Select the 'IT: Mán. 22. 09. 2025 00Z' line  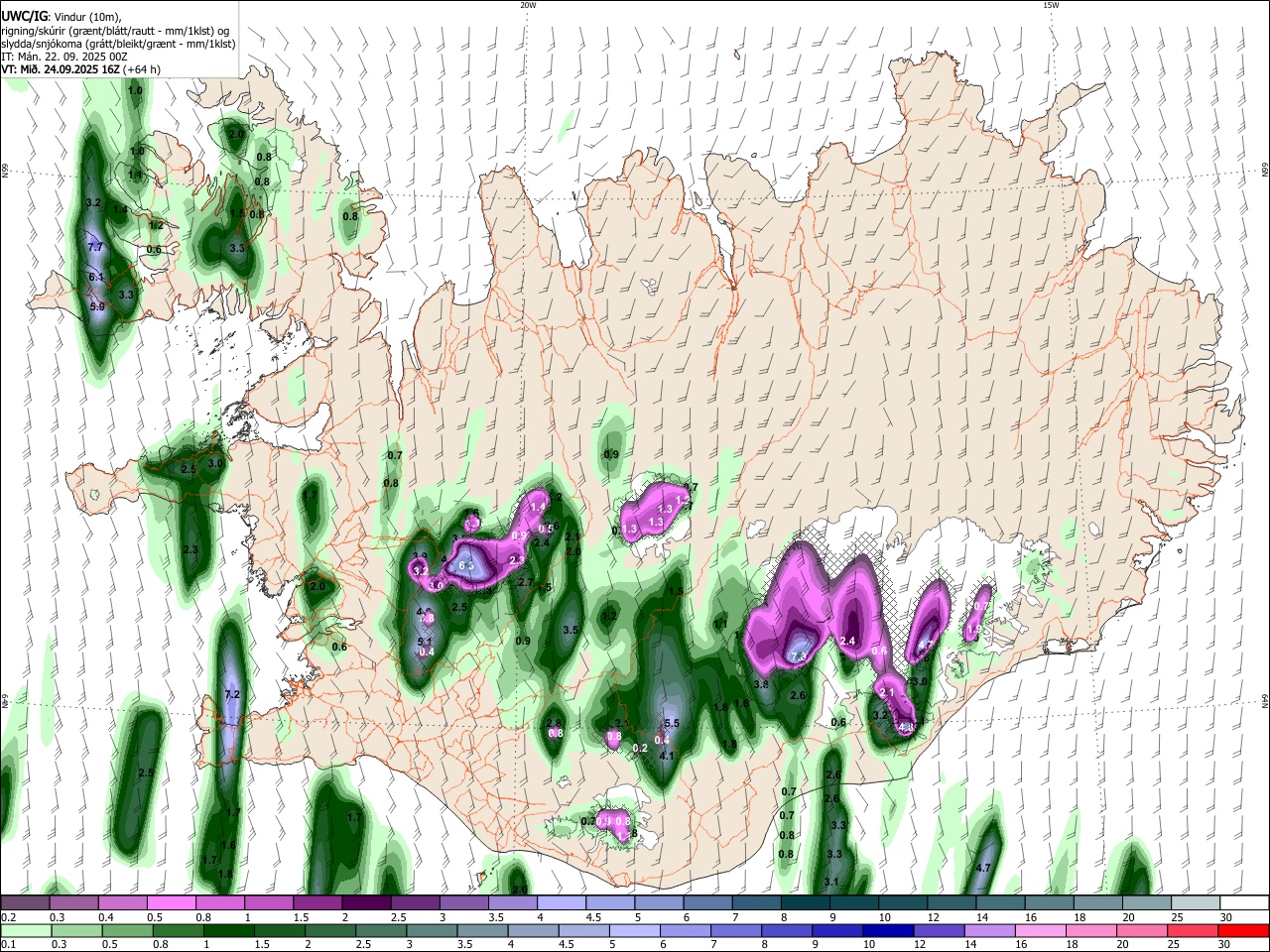pyautogui.click(x=65, y=57)
